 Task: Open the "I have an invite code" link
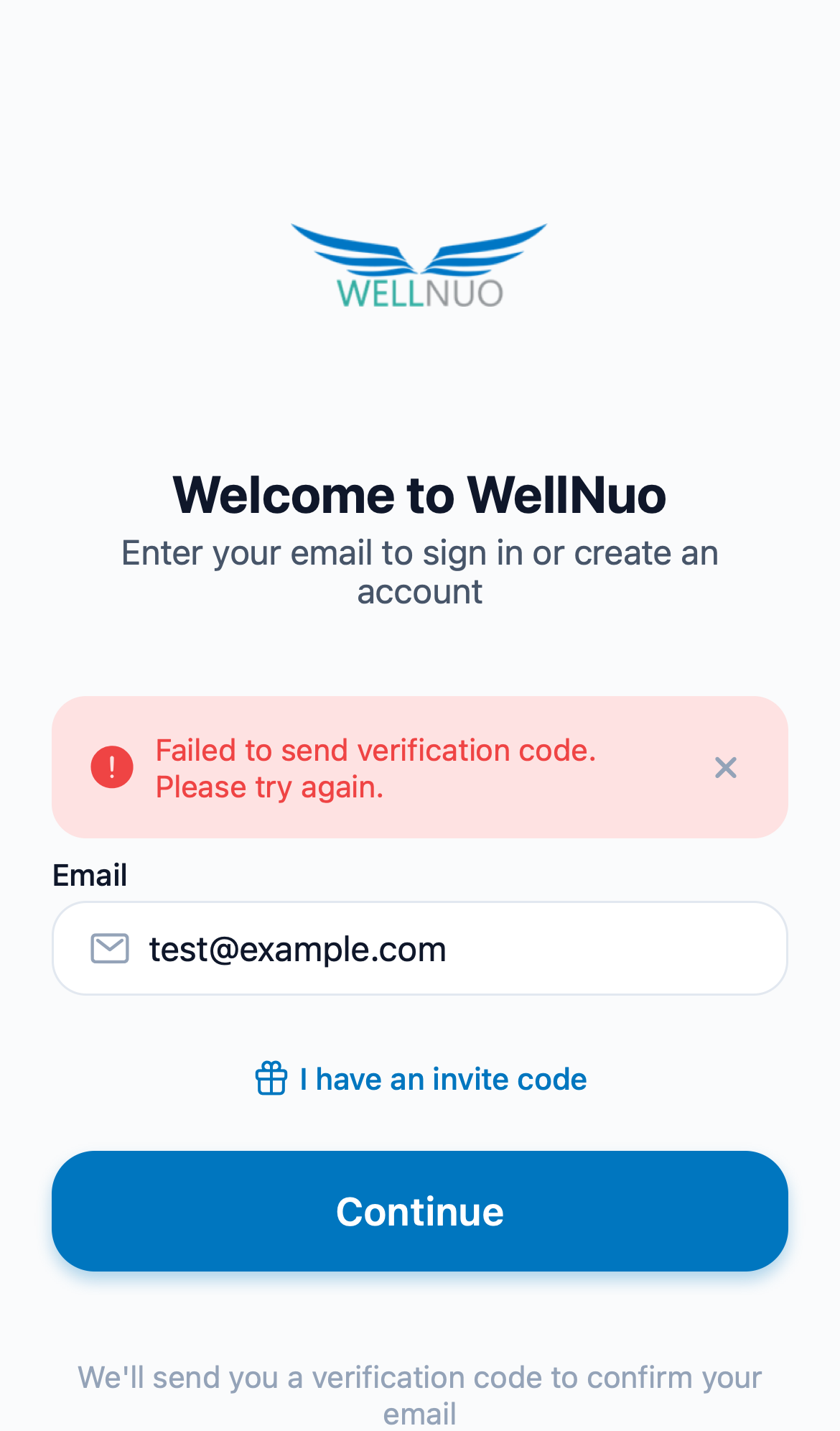[443, 1079]
